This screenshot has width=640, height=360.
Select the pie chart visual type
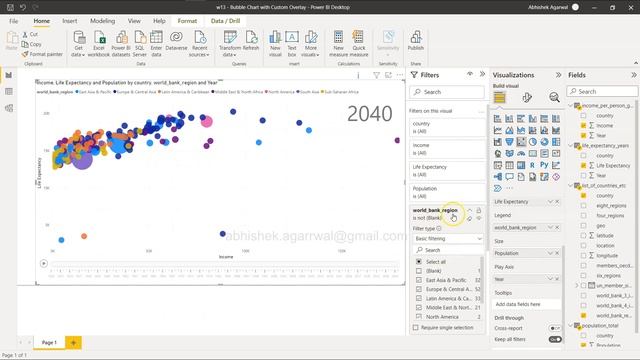click(533, 142)
